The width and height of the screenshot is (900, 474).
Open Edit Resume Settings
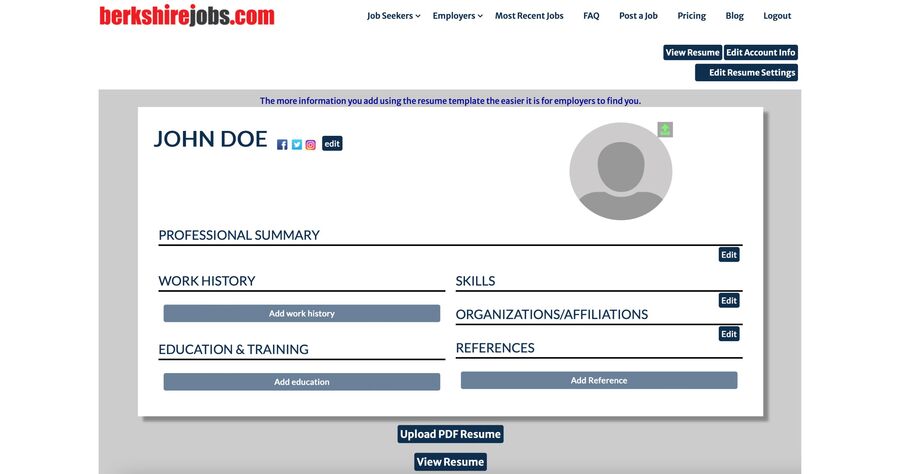click(746, 73)
